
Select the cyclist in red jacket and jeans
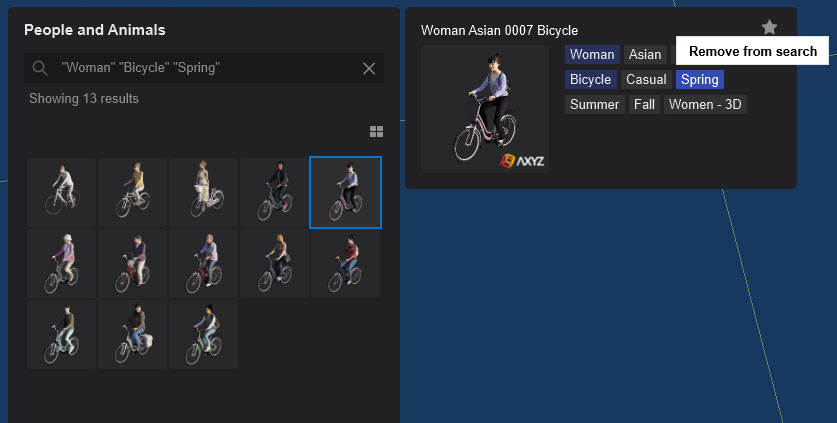tap(345, 263)
